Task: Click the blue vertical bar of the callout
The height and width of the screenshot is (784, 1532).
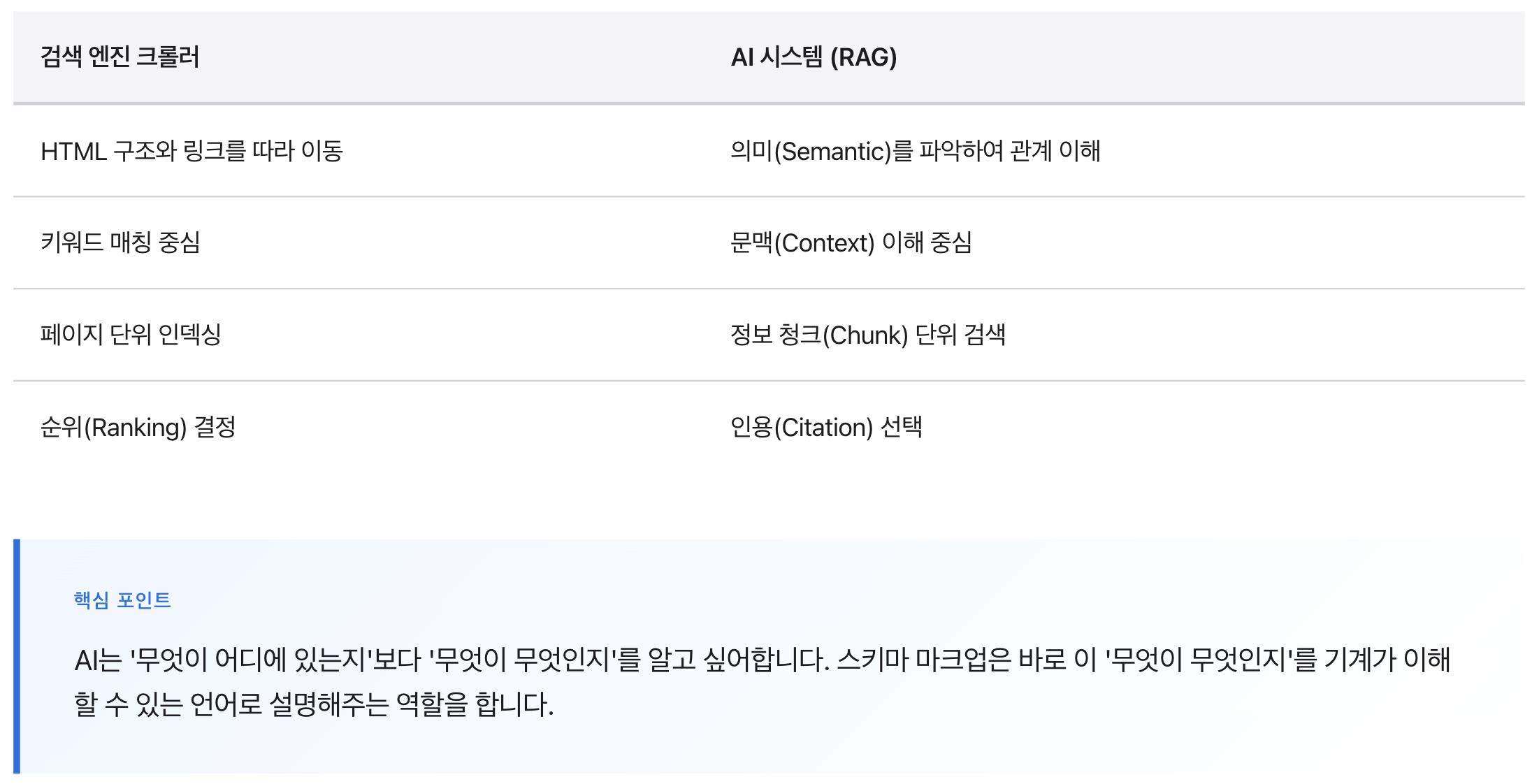Action: tap(17, 655)
